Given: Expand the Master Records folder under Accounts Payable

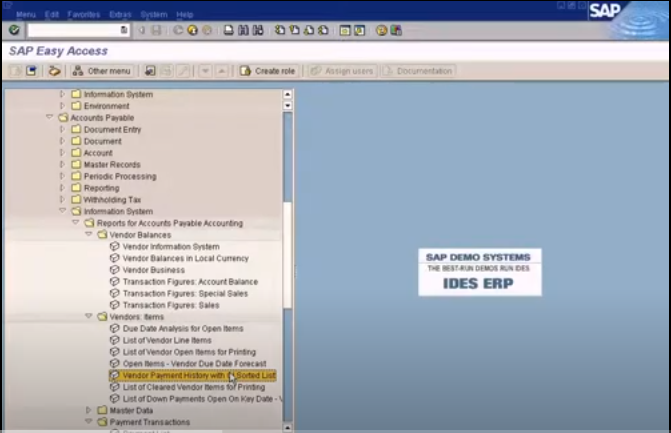Looking at the screenshot, I should click(62, 164).
